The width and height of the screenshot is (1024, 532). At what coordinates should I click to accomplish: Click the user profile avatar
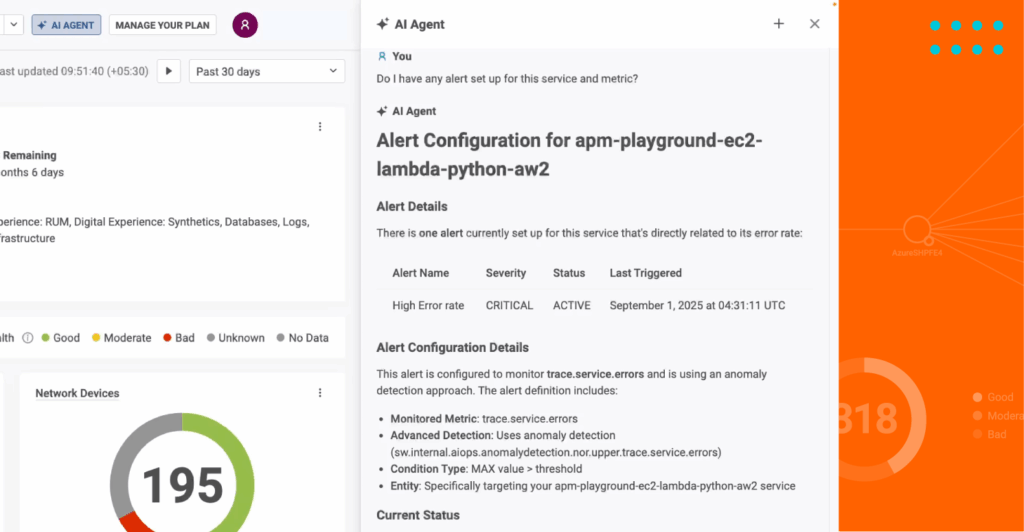245,25
